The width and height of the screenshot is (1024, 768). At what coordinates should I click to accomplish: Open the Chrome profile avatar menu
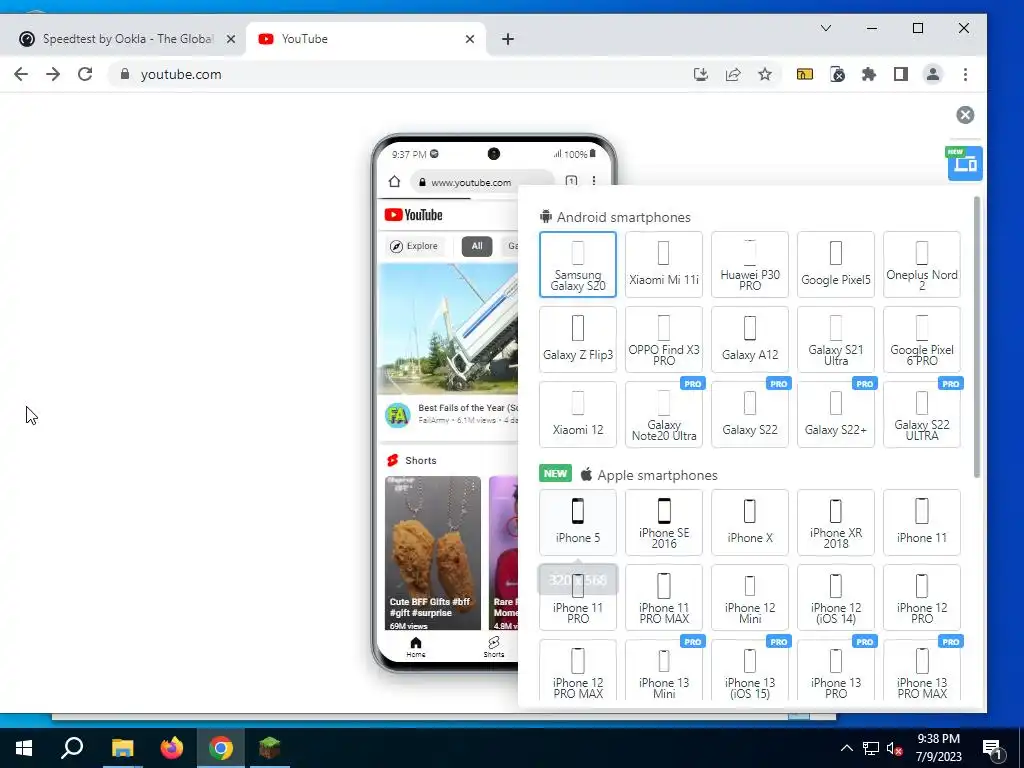[933, 74]
